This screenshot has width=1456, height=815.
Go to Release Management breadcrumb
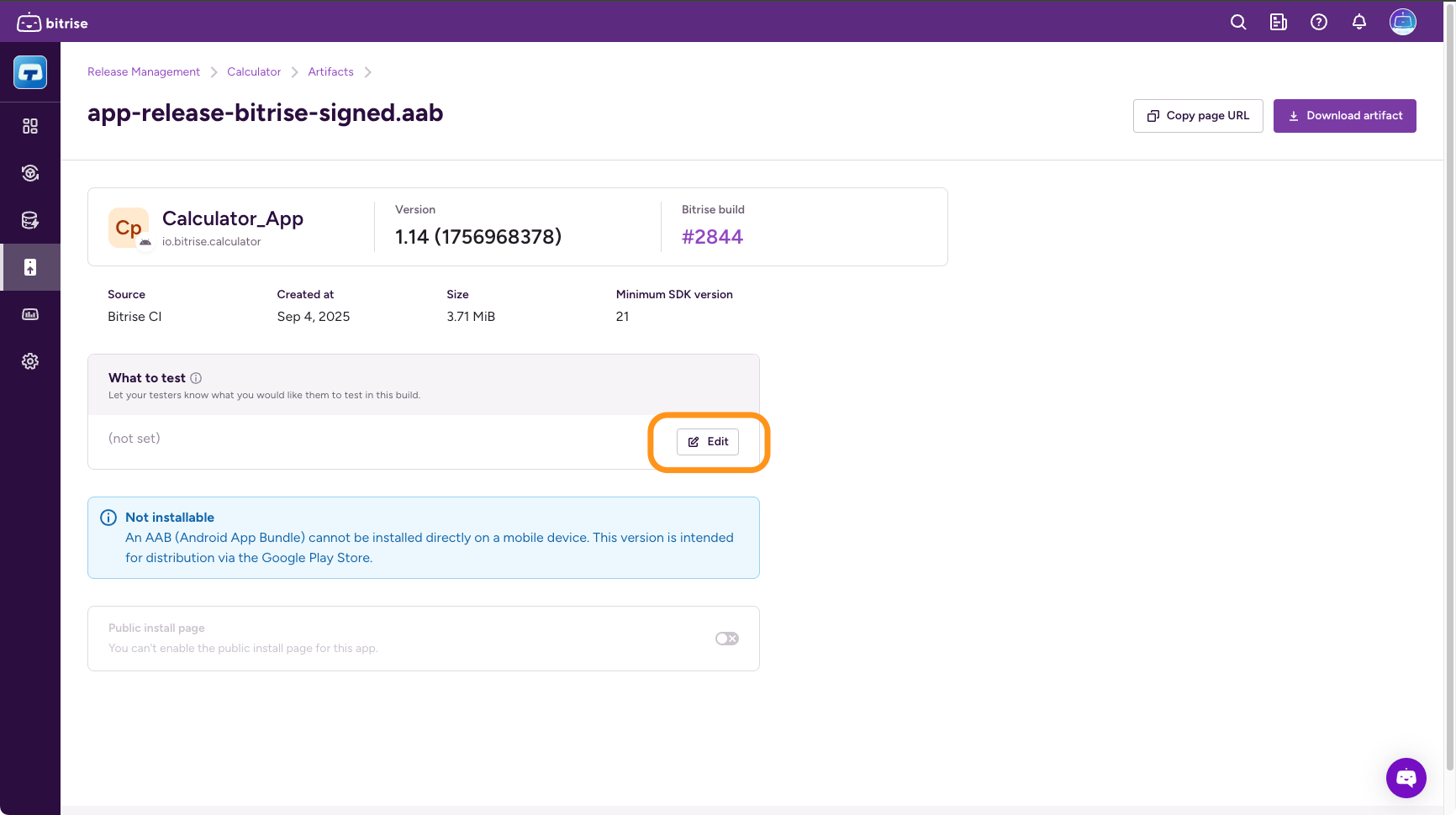point(144,72)
